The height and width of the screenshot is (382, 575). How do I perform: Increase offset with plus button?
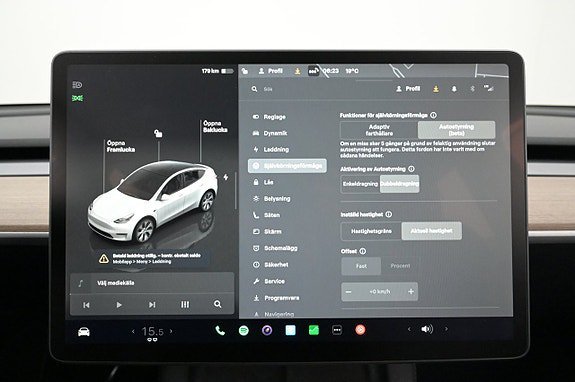click(x=411, y=291)
